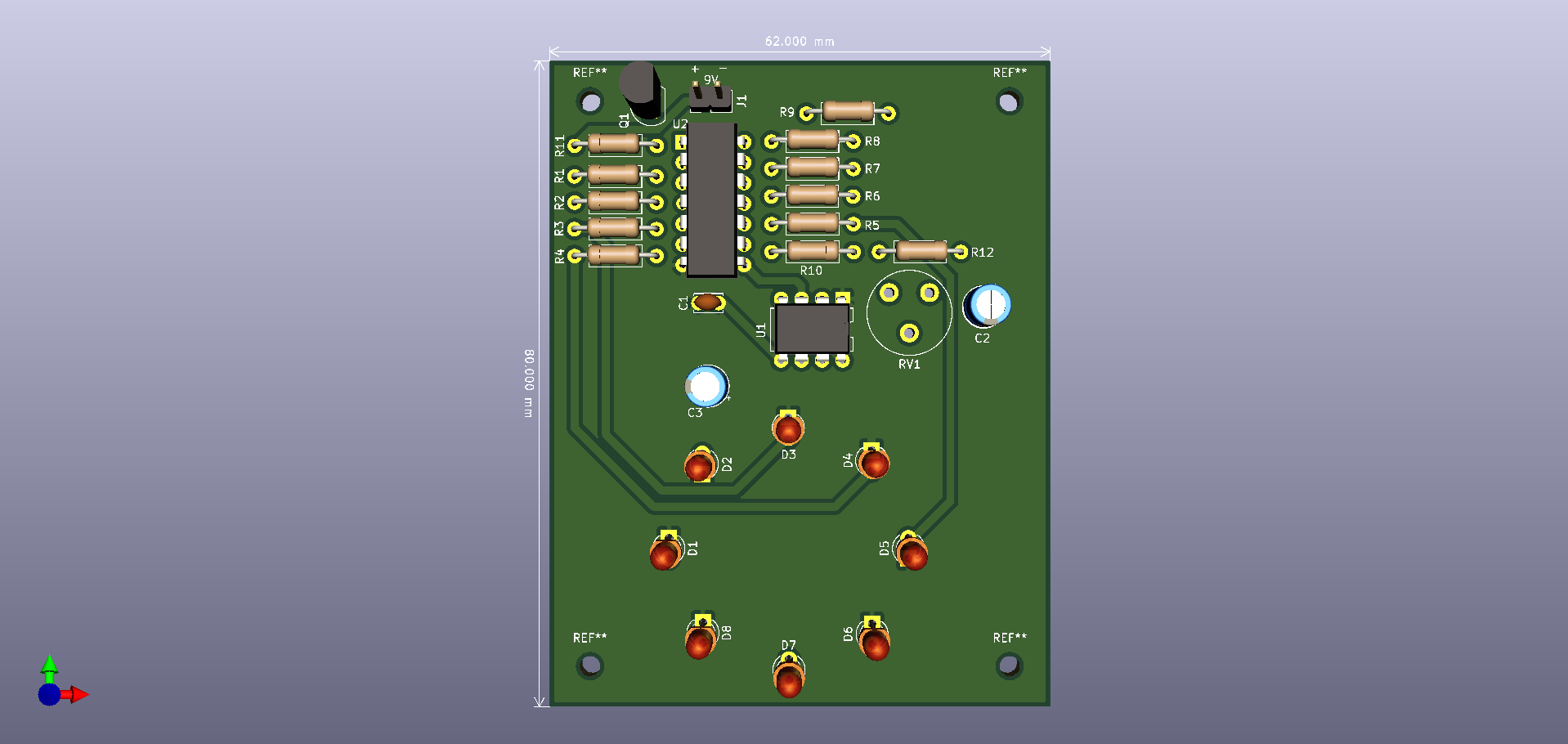Click the 80.000 mm dimension text
This screenshot has width=1568, height=744.
tap(529, 383)
